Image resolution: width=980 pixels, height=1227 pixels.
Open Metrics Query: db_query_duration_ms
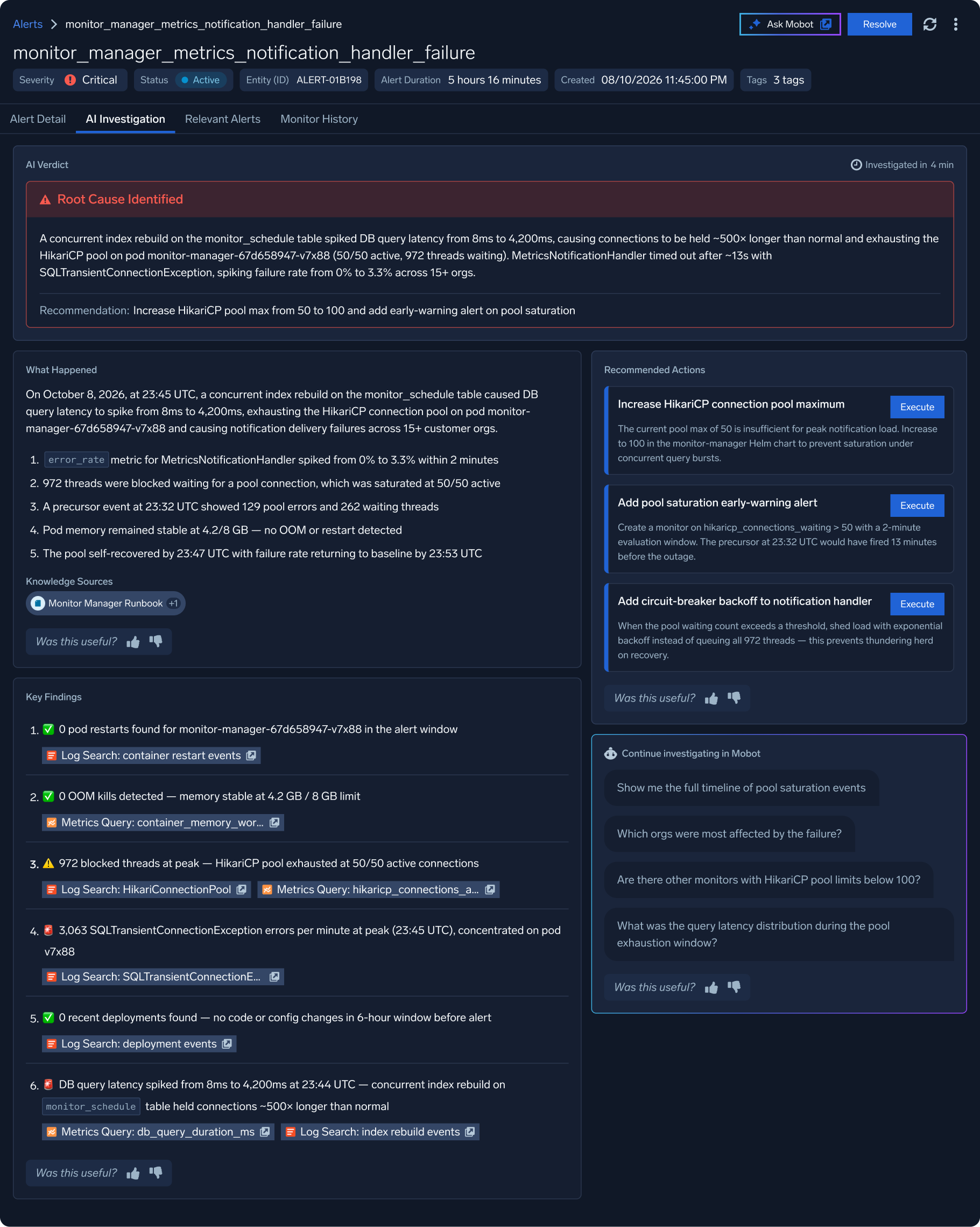[x=158, y=1133]
